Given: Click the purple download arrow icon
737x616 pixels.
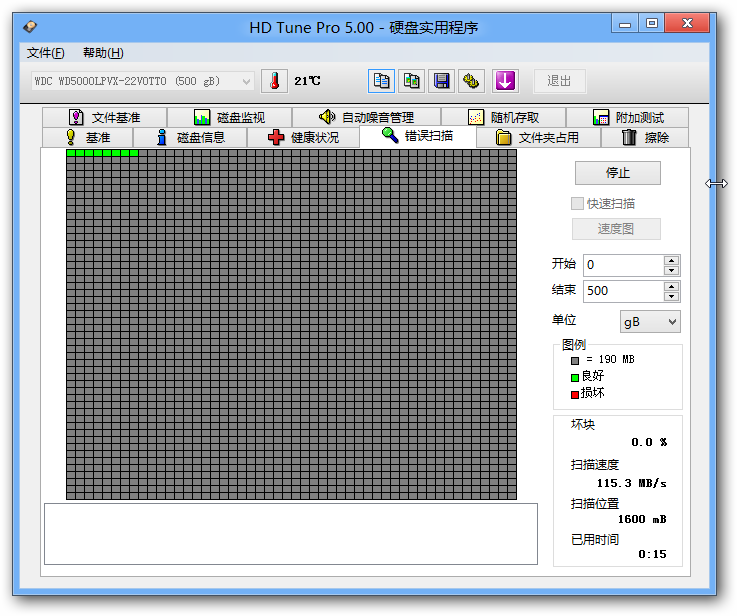Looking at the screenshot, I should 504,81.
